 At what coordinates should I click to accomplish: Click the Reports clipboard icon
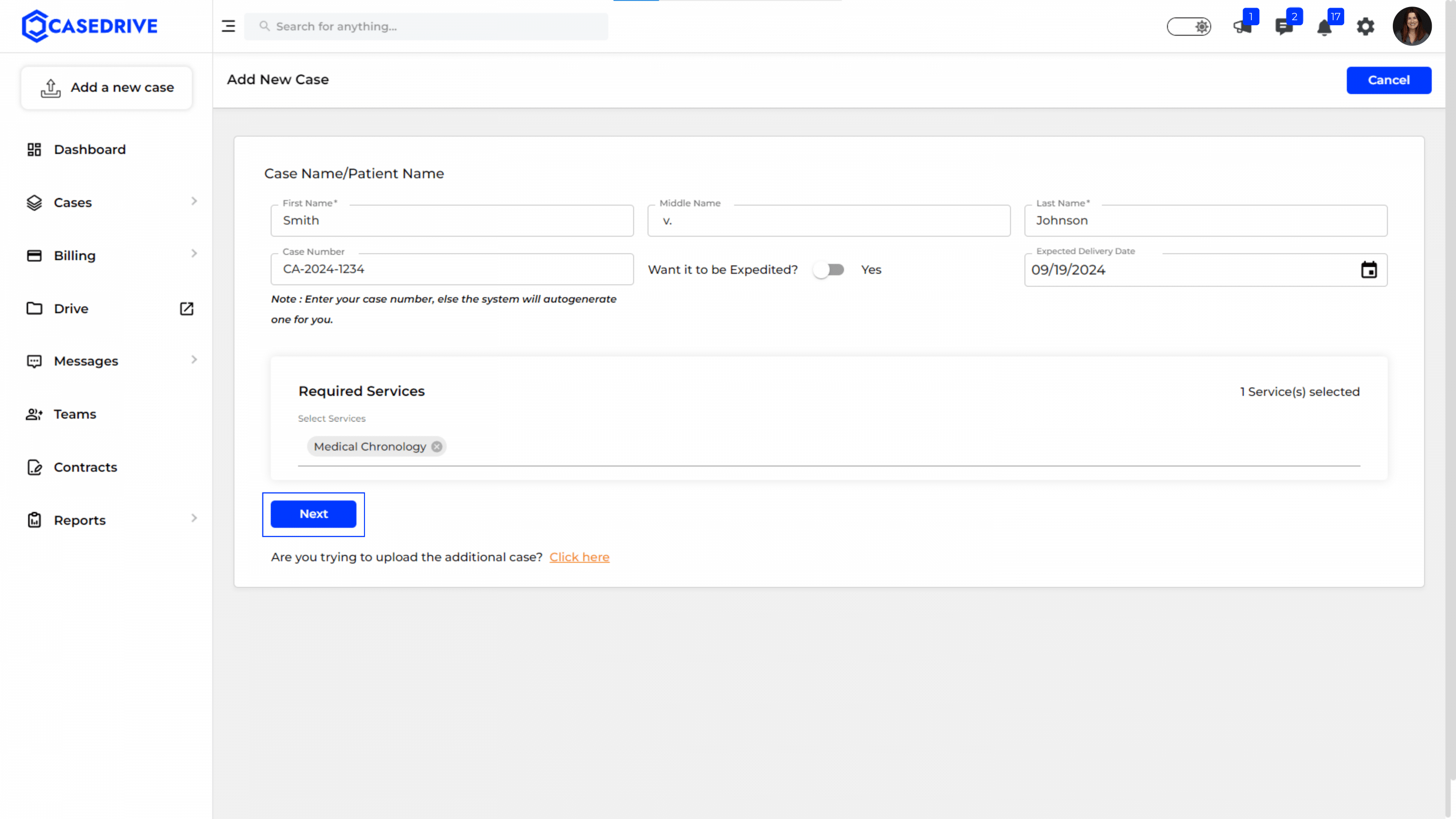pos(34,520)
